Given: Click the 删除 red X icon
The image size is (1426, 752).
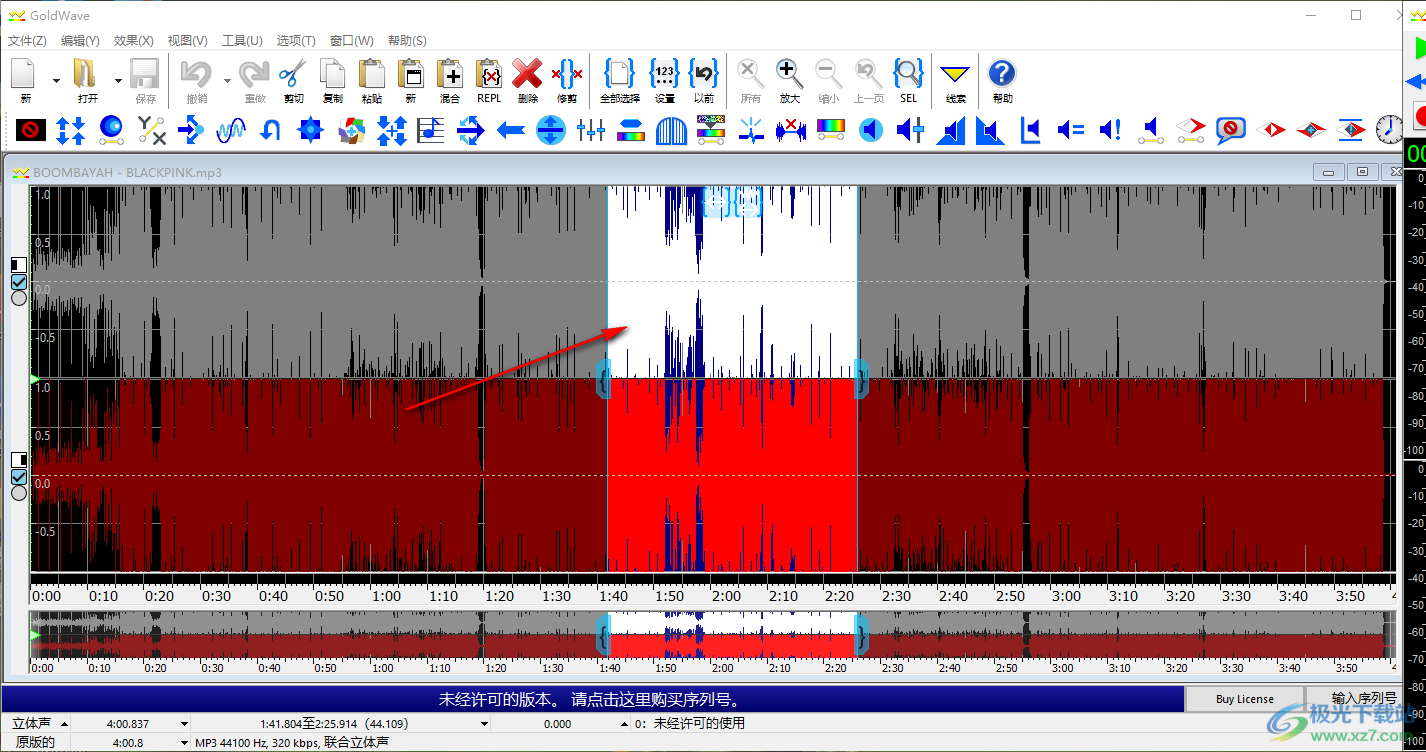Looking at the screenshot, I should pyautogui.click(x=527, y=80).
